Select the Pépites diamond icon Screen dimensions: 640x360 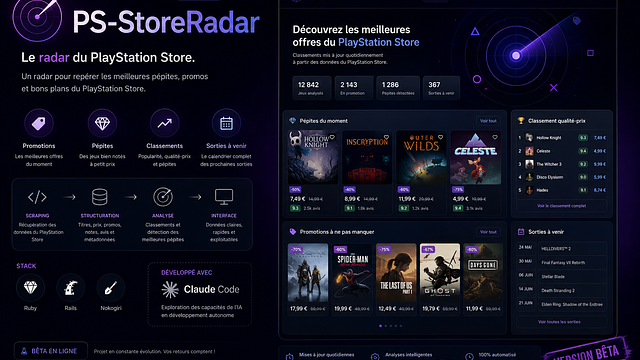(x=102, y=123)
